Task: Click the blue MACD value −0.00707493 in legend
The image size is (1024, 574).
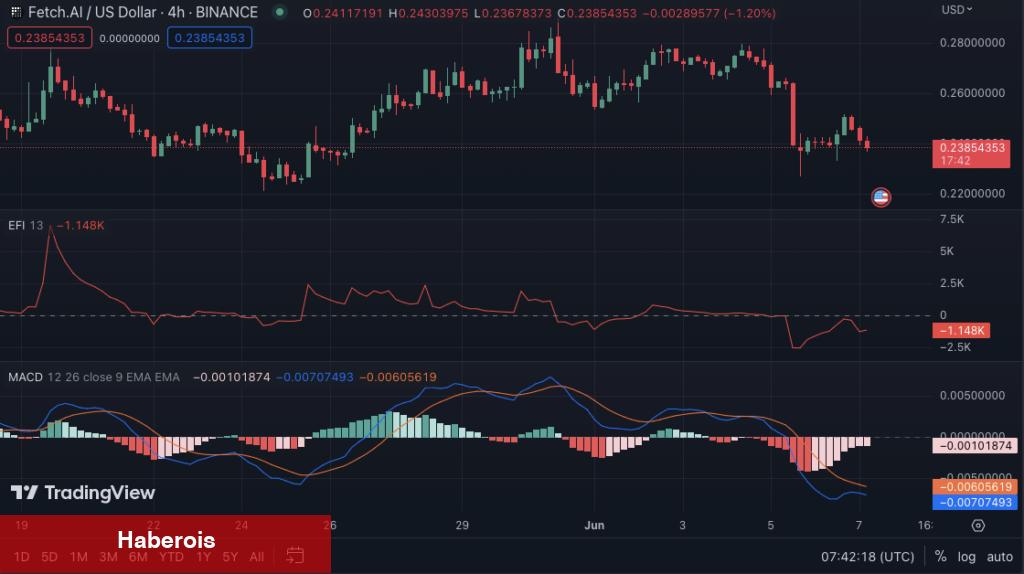Action: tap(315, 377)
